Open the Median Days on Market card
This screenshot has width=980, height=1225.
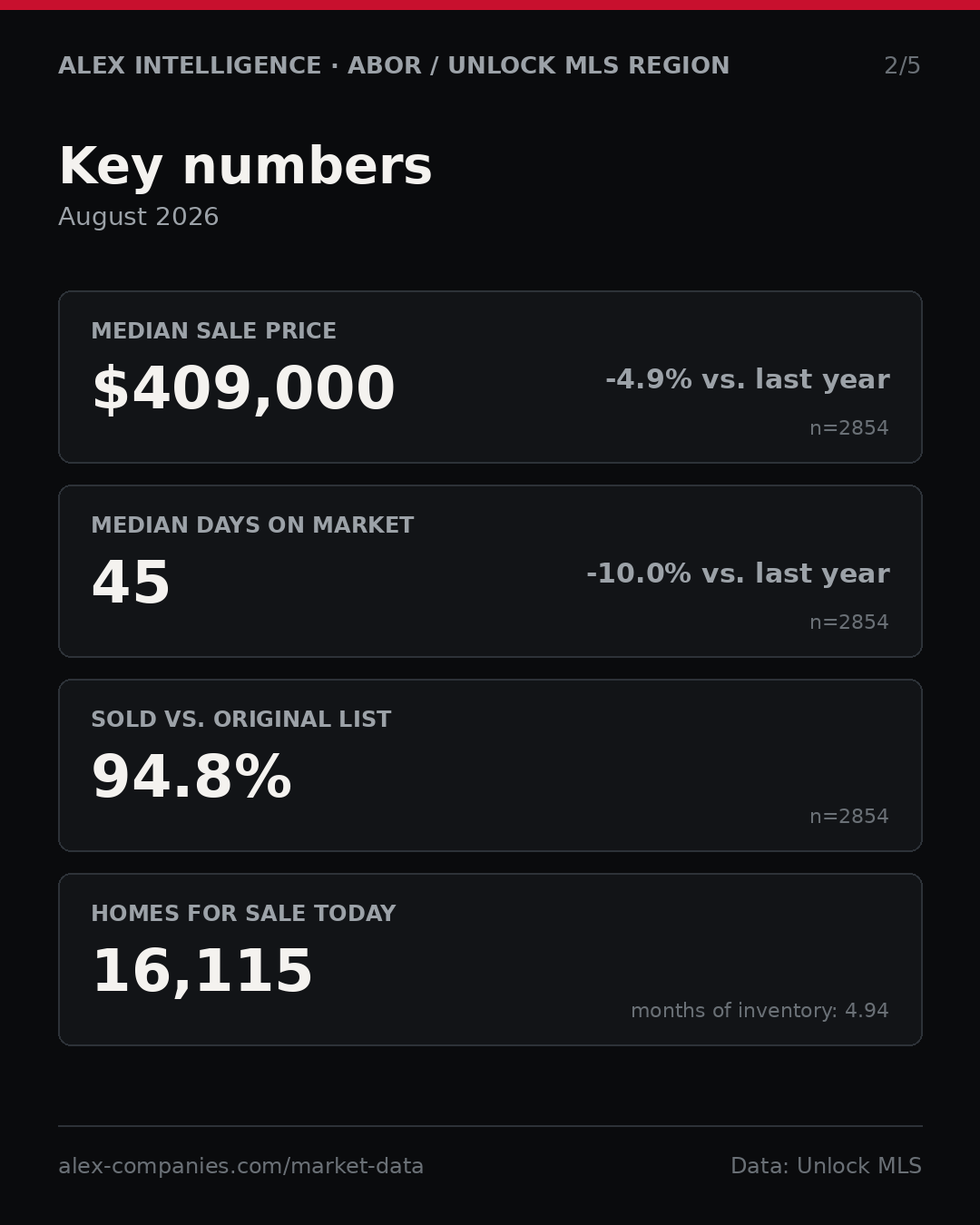pyautogui.click(x=490, y=571)
